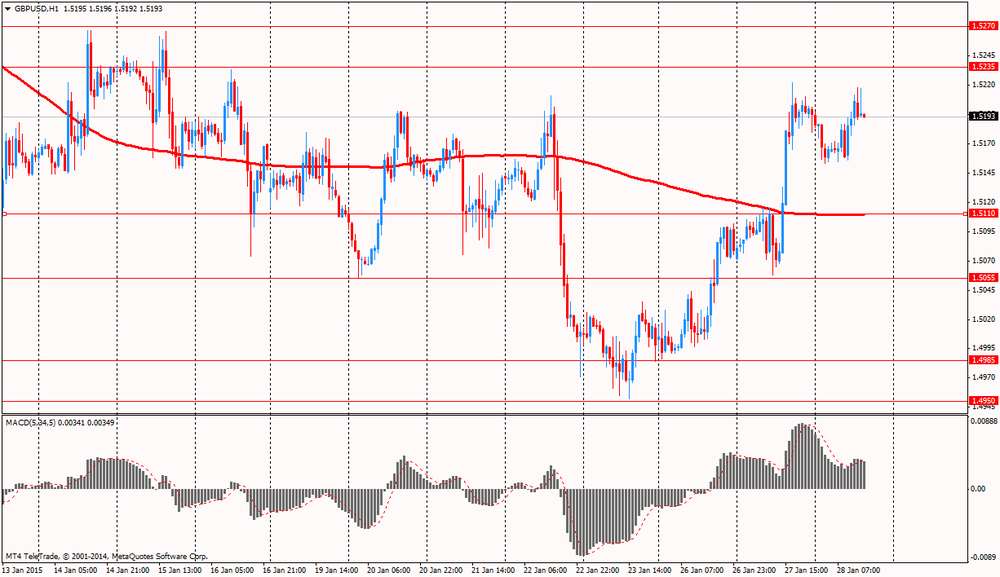Viewport: 1000px width, 577px height.
Task: Click the 14 Jan 05:00 time axis label
Action: 75,570
